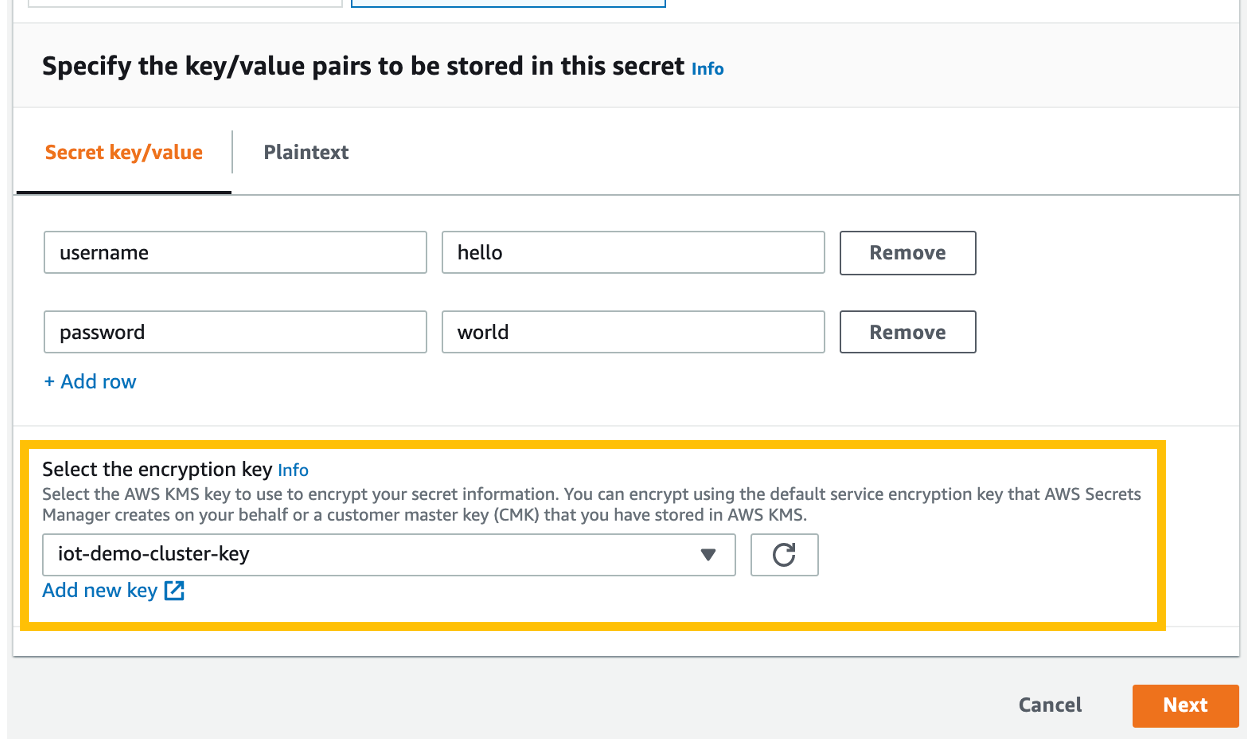The image size is (1247, 739).
Task: Click the highlighted encryption key section
Action: (x=594, y=530)
